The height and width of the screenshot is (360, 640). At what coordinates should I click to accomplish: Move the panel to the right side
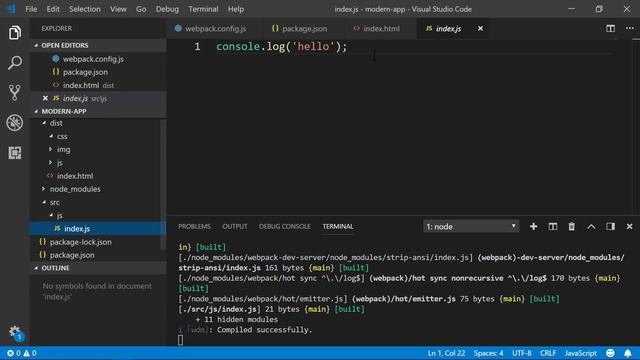tap(610, 227)
